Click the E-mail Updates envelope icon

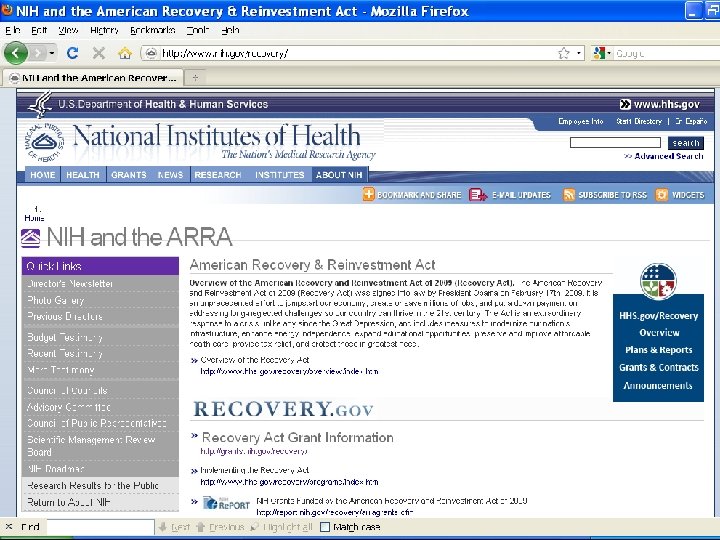[478, 195]
